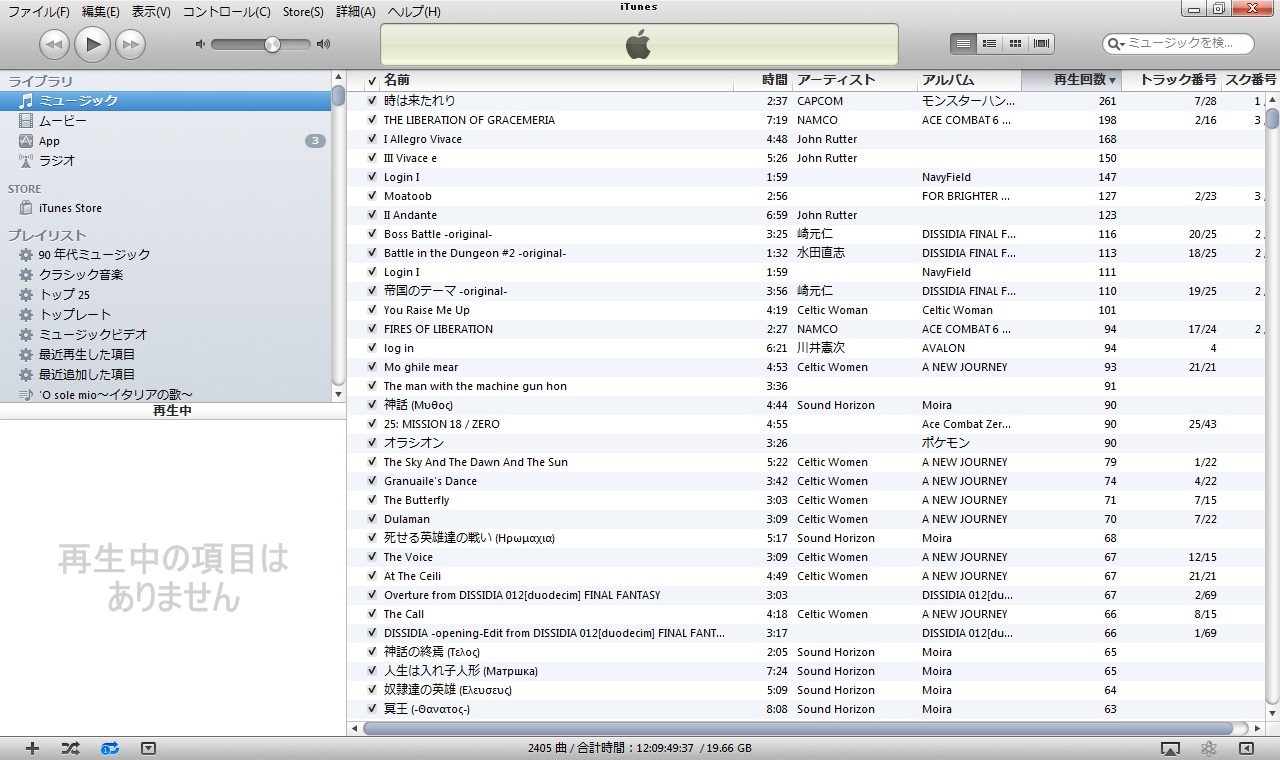
Task: Sort by アーティスト column header
Action: [x=855, y=80]
